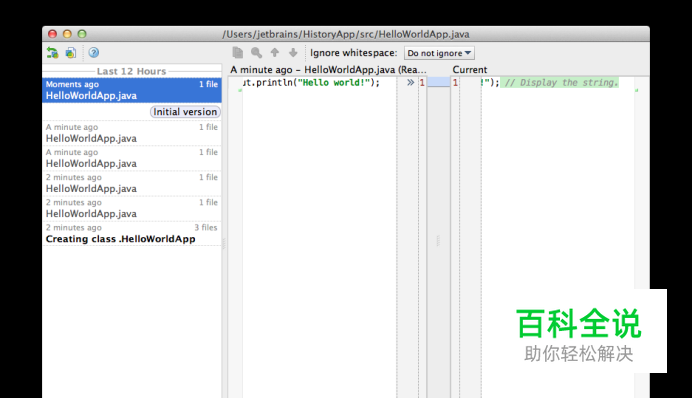Click the file path in title bar

point(346,34)
